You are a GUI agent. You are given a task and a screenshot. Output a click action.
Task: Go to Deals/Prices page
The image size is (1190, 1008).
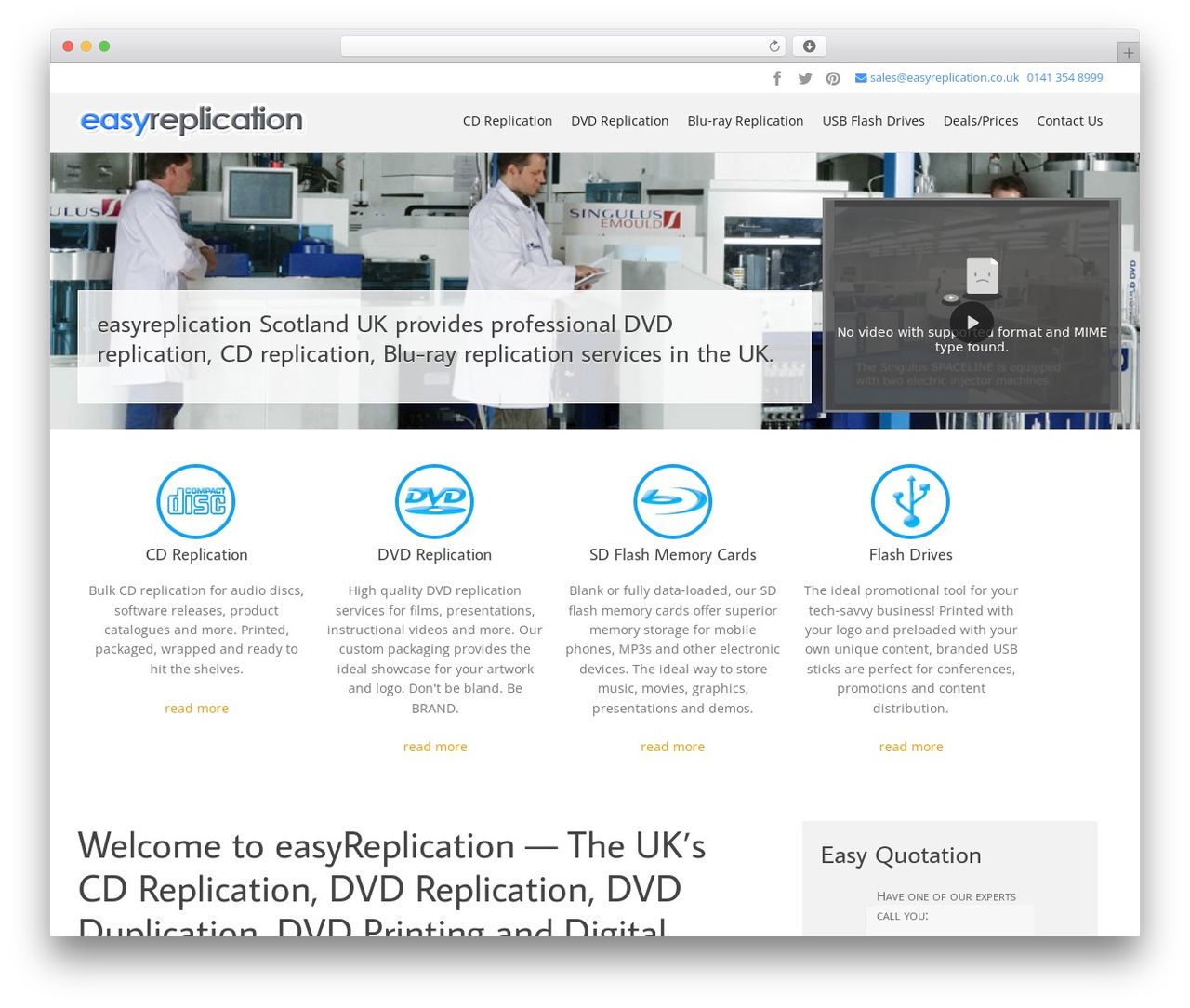(981, 121)
